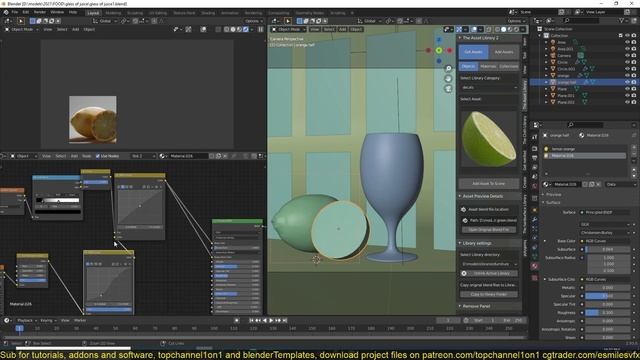Disable rendering of Circle in outliner

[x=634, y=62]
